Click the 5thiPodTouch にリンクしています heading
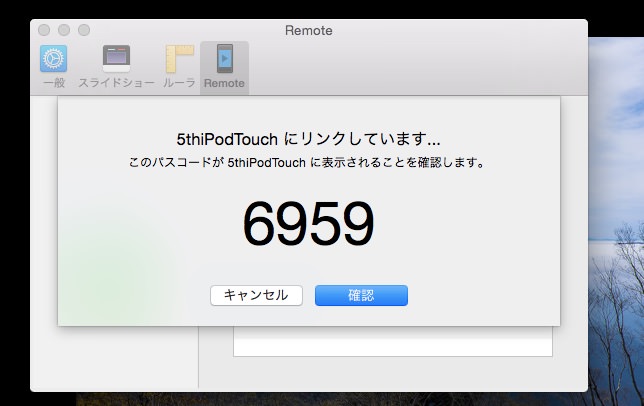This screenshot has height=406, width=644. [308, 140]
